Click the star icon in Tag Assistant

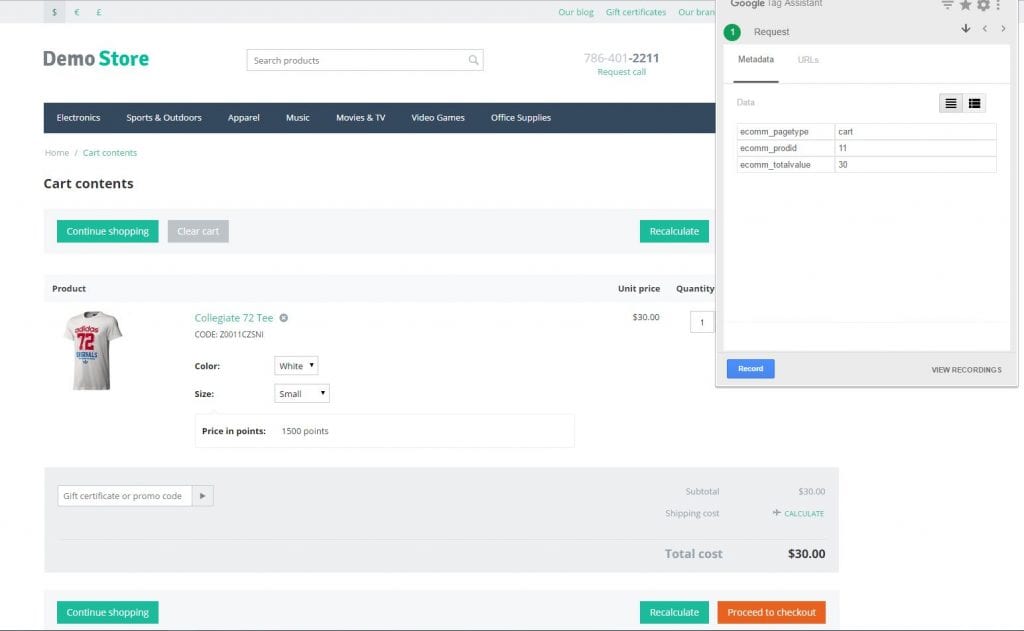(965, 5)
